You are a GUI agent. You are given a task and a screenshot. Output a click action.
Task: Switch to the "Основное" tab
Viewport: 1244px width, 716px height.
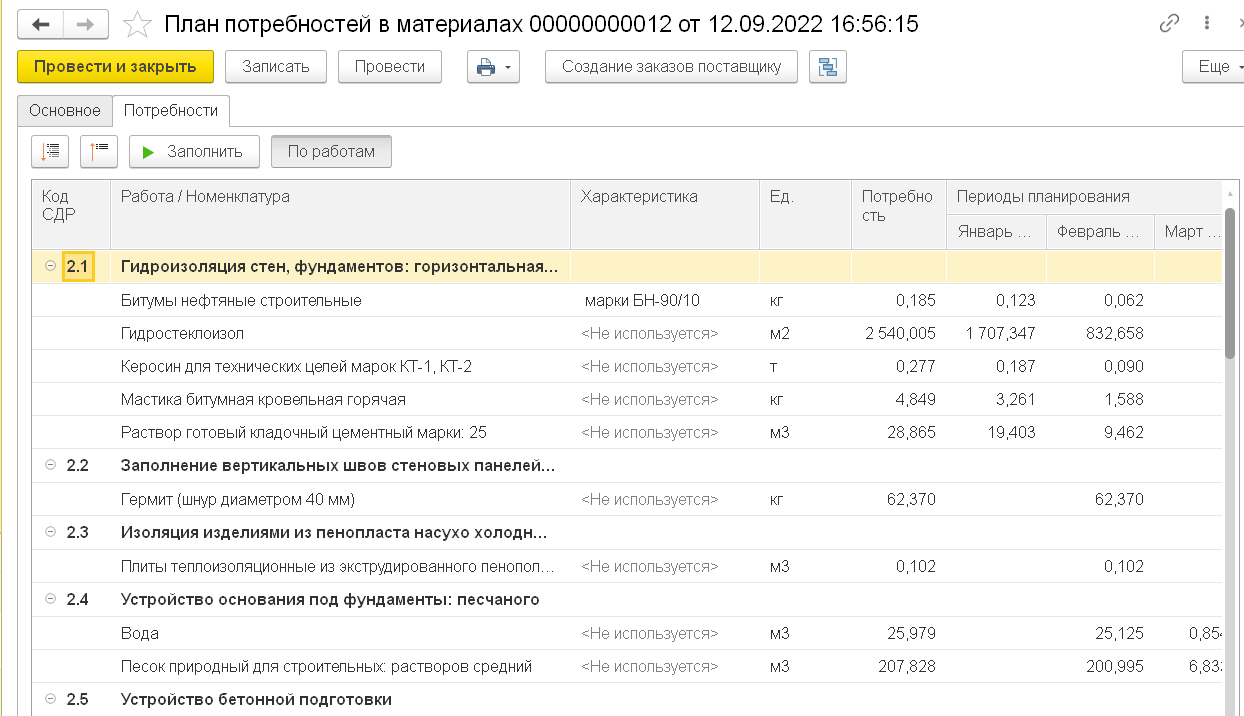[x=65, y=111]
